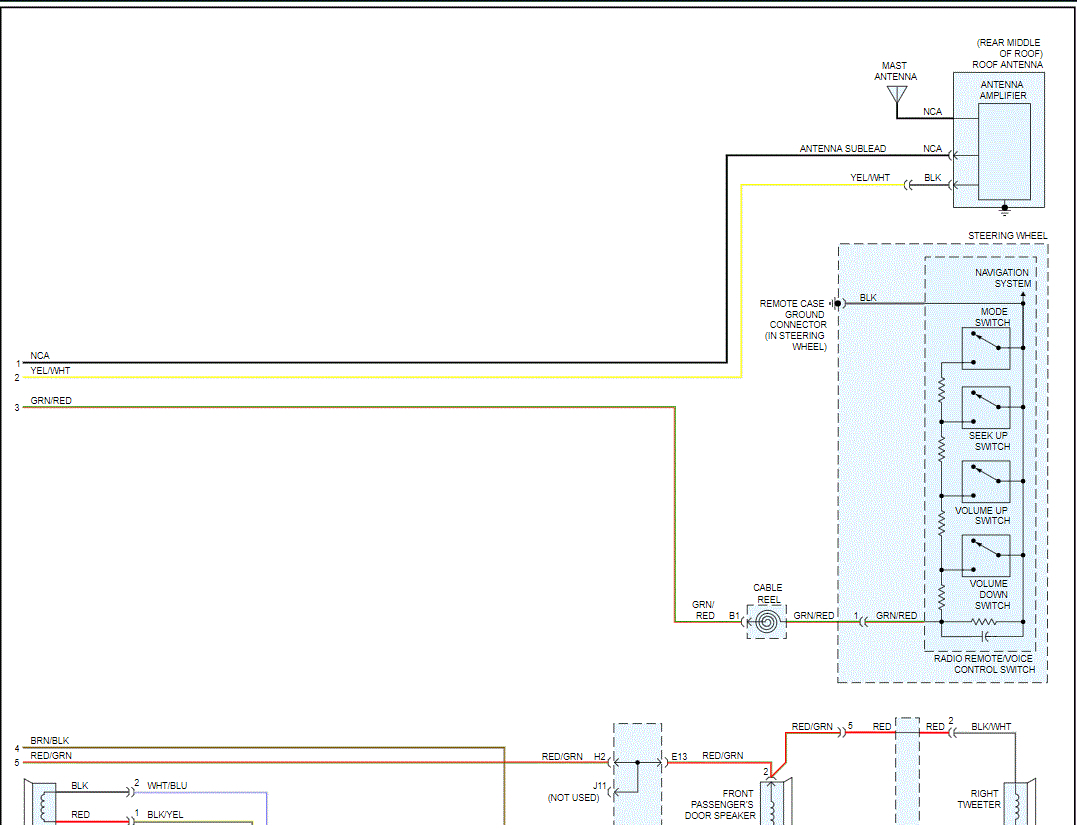The image size is (1077, 829).
Task: Click the REMOTE CASE GROUND CONNECTOR label
Action: click(x=794, y=325)
